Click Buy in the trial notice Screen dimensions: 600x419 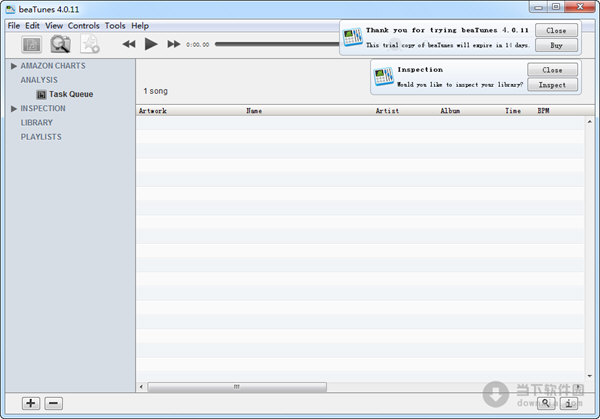pos(556,45)
